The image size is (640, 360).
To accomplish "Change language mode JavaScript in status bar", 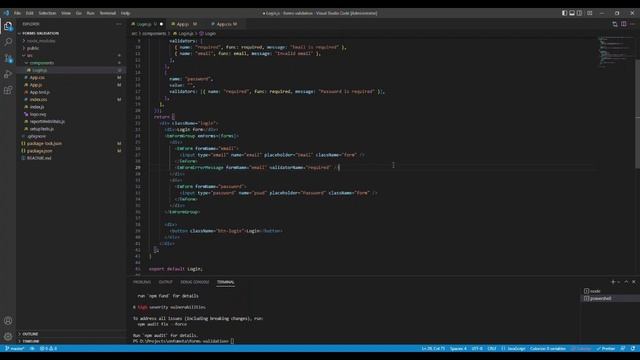I will (513, 349).
